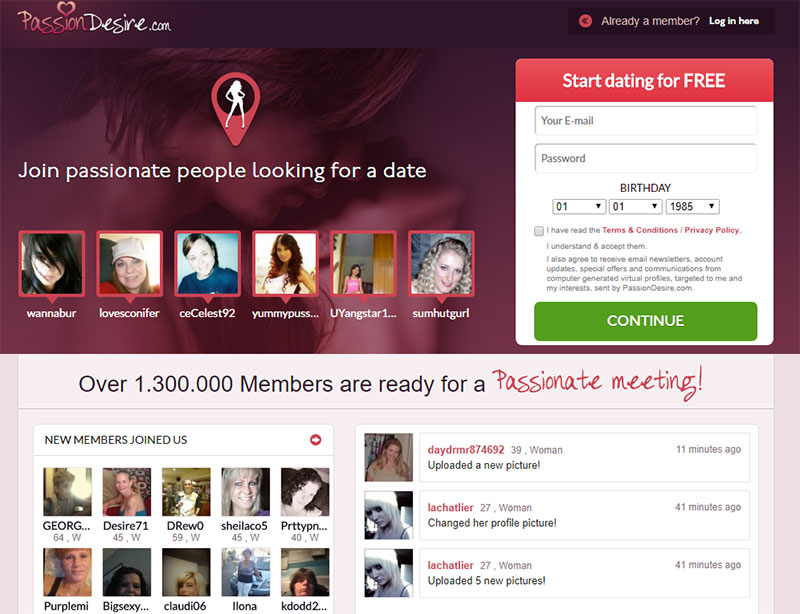Click the PassionDesire.com logo
The width and height of the screenshot is (800, 614).
click(x=94, y=21)
